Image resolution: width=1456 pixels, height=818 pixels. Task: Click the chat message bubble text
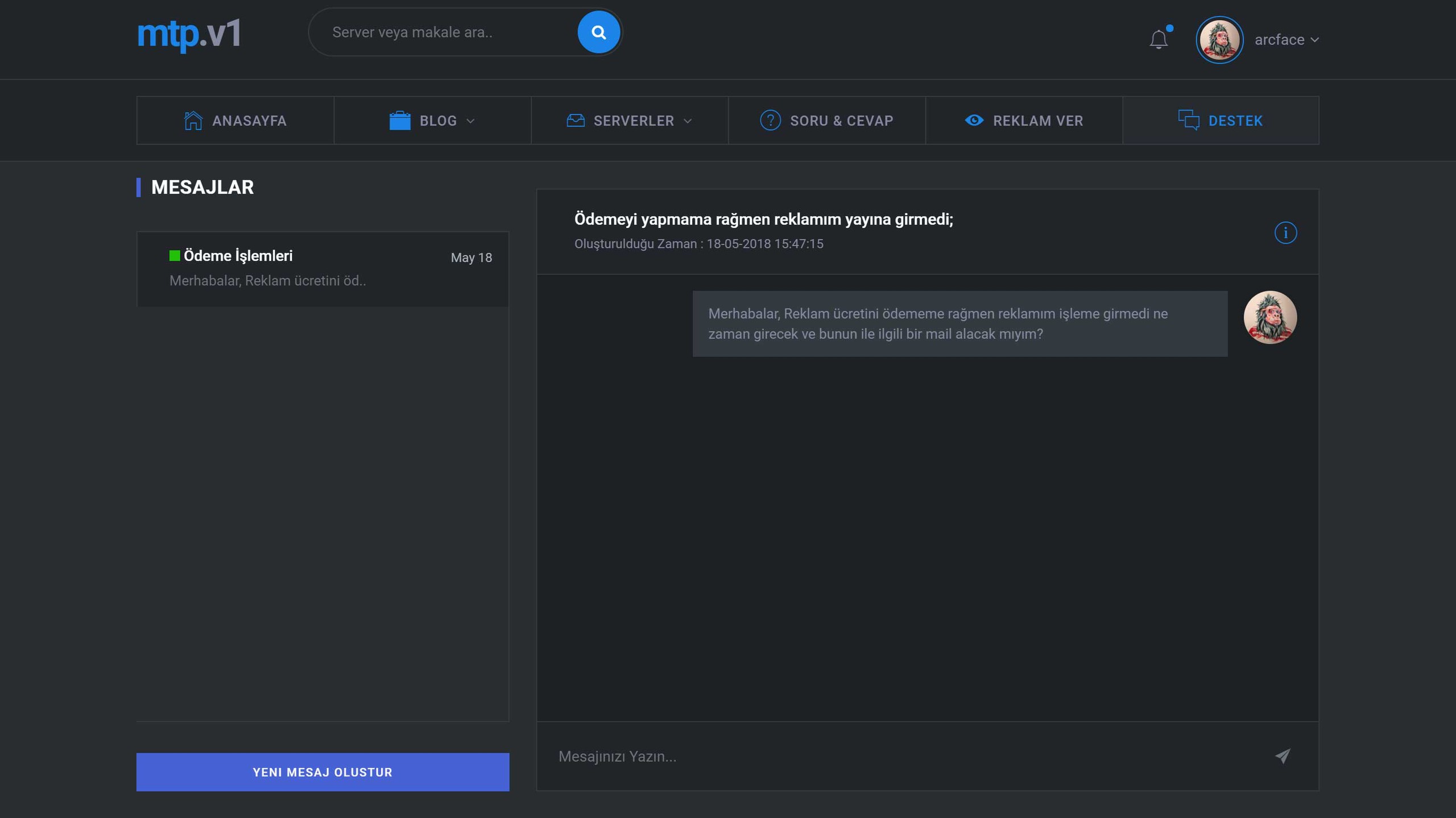(960, 324)
